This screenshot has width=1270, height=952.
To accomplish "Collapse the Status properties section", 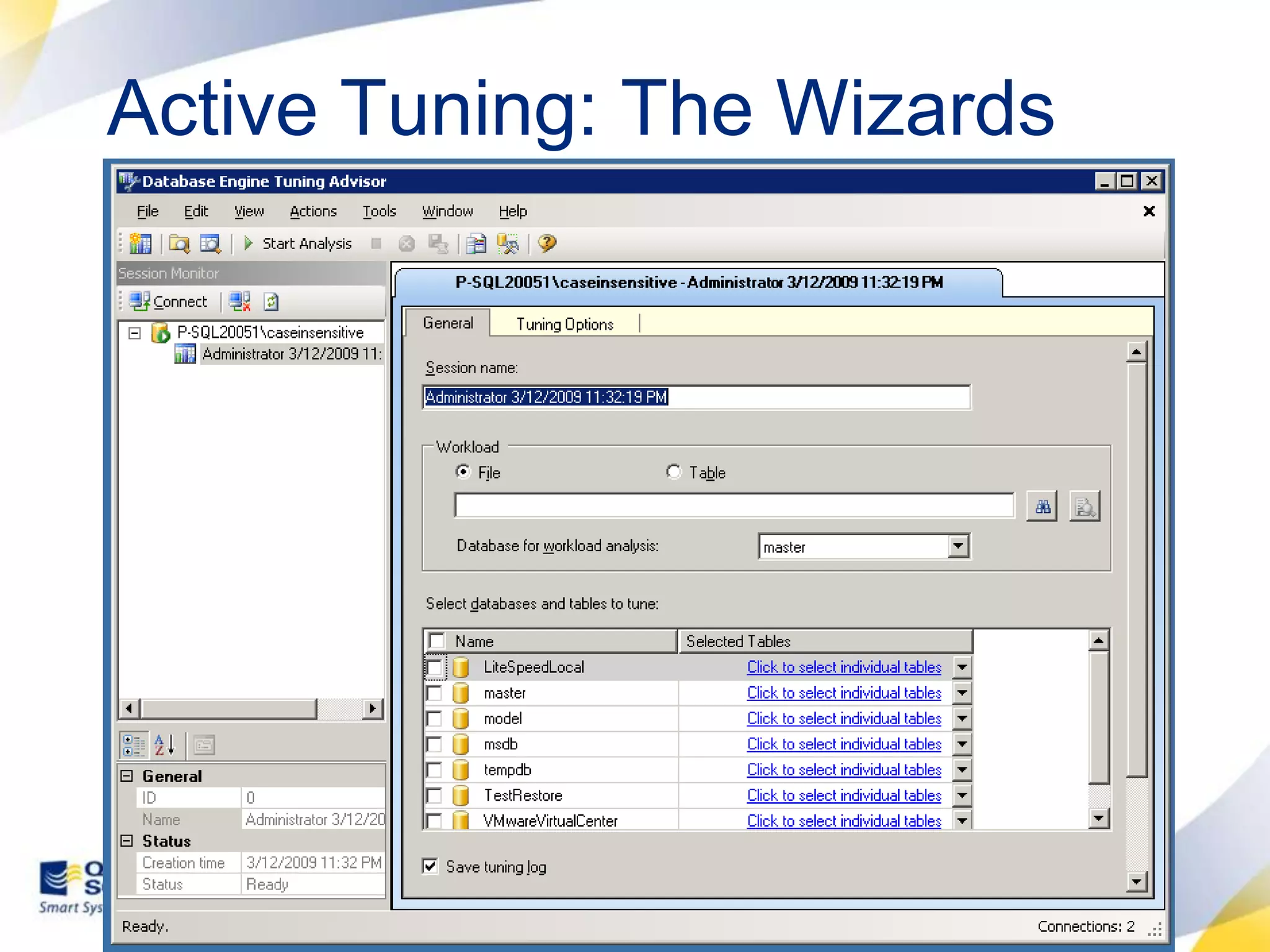I will point(127,841).
